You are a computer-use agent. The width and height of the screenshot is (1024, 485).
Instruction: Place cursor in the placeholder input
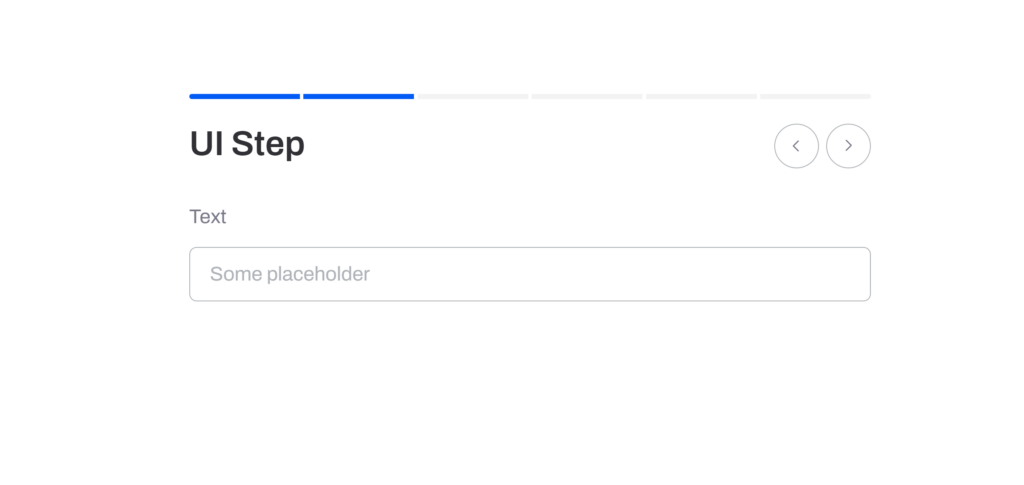click(529, 274)
